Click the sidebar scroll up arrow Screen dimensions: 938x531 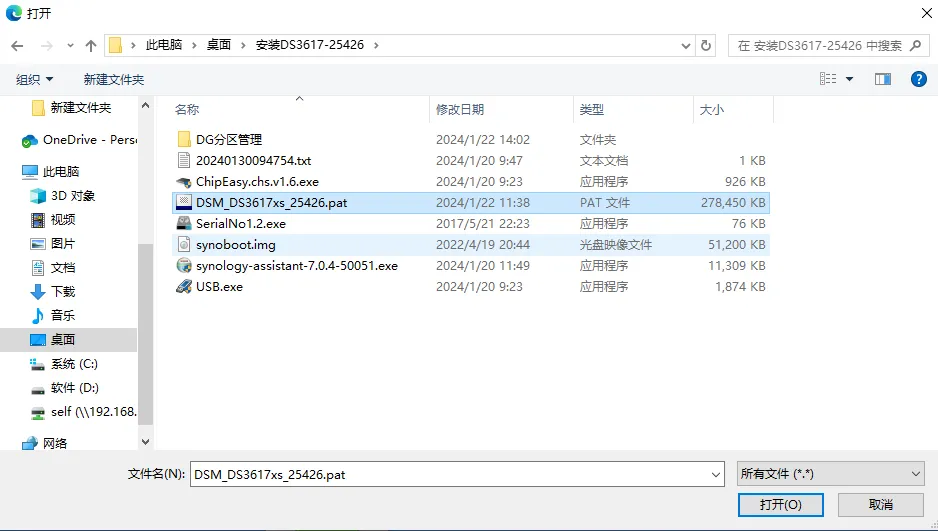[x=145, y=105]
